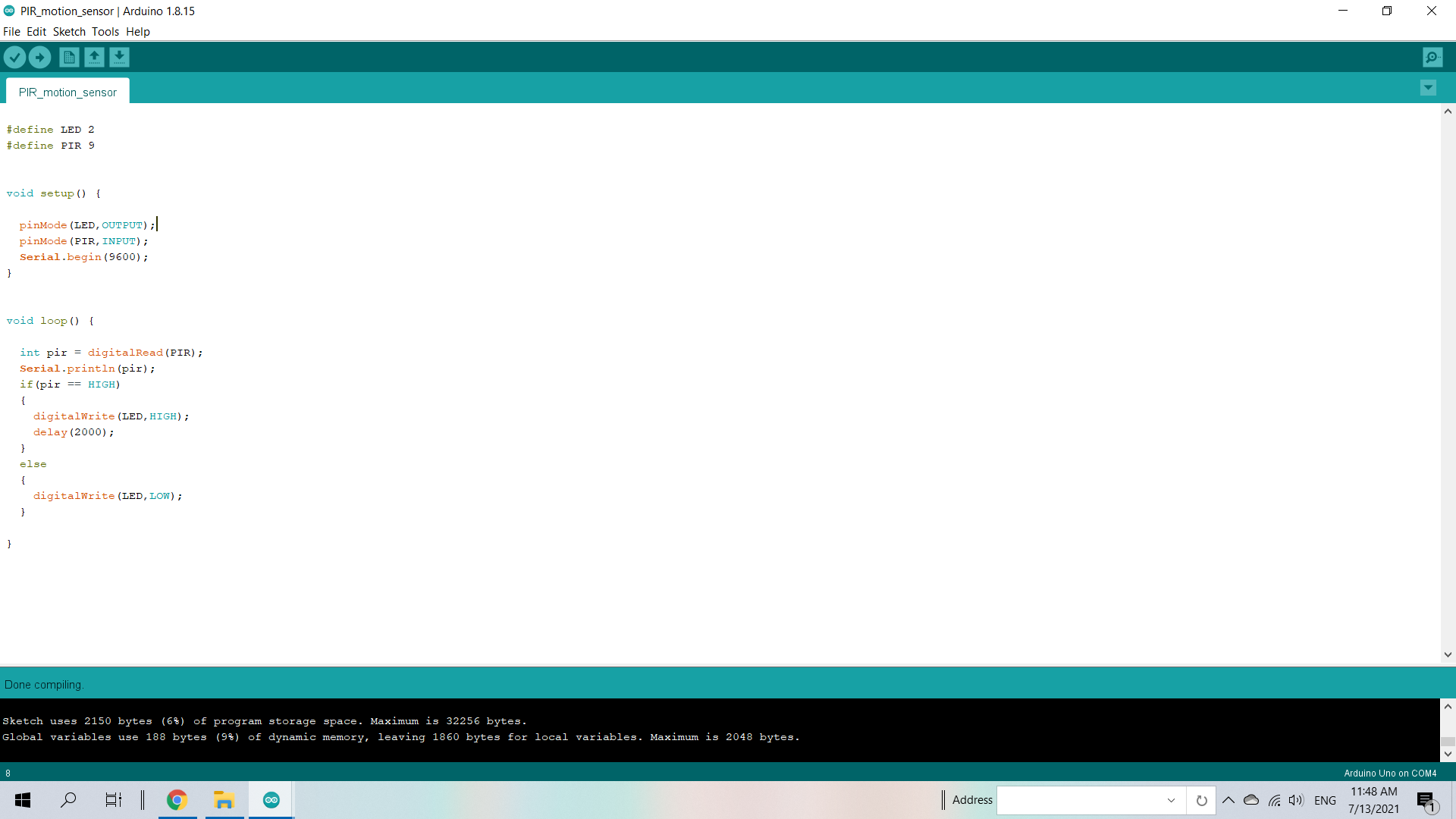
Task: Click the ENG language indicator
Action: tap(1325, 799)
